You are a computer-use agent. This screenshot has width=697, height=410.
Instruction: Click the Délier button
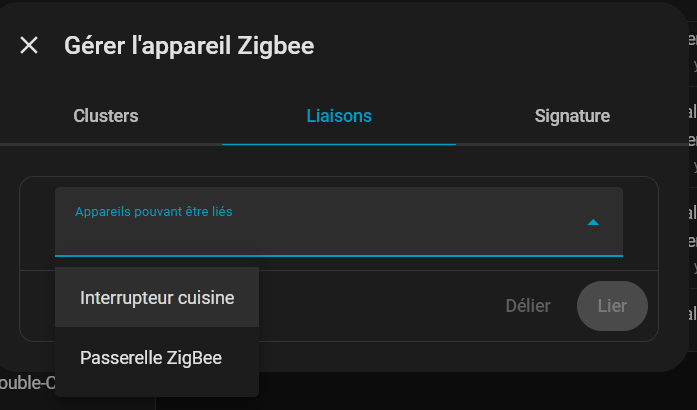click(x=528, y=306)
